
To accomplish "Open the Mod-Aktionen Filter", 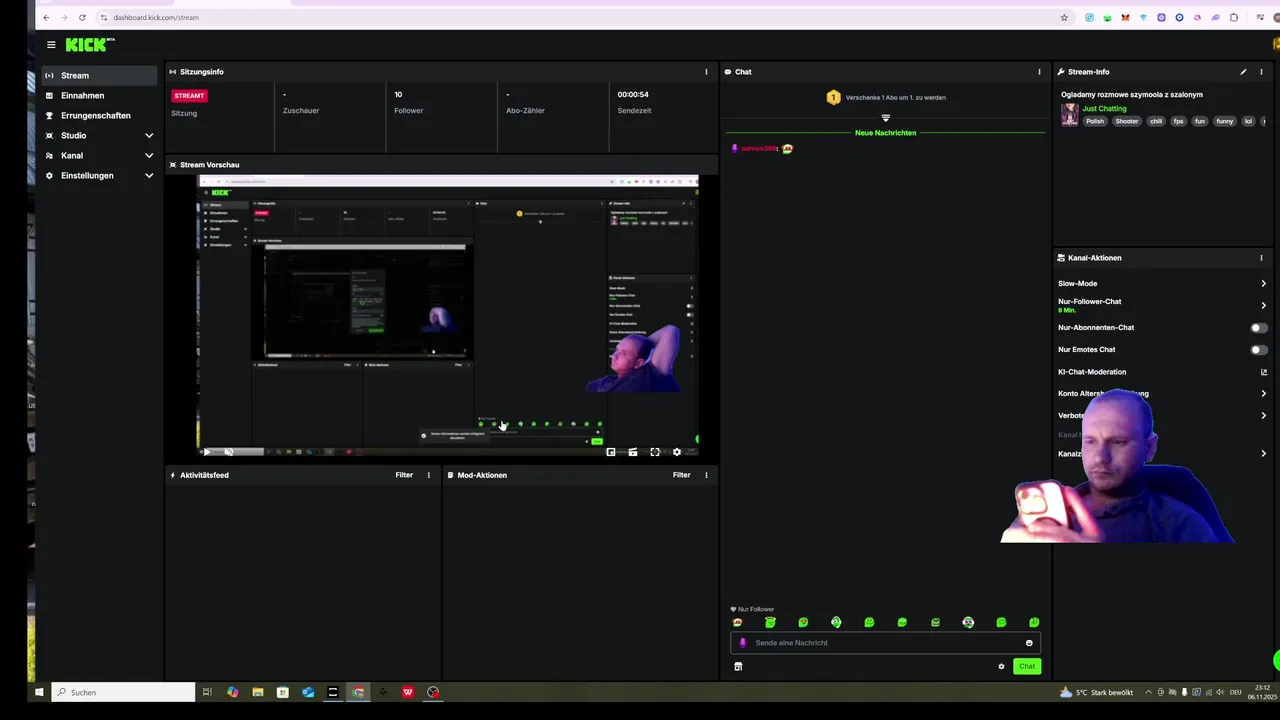I will click(681, 475).
